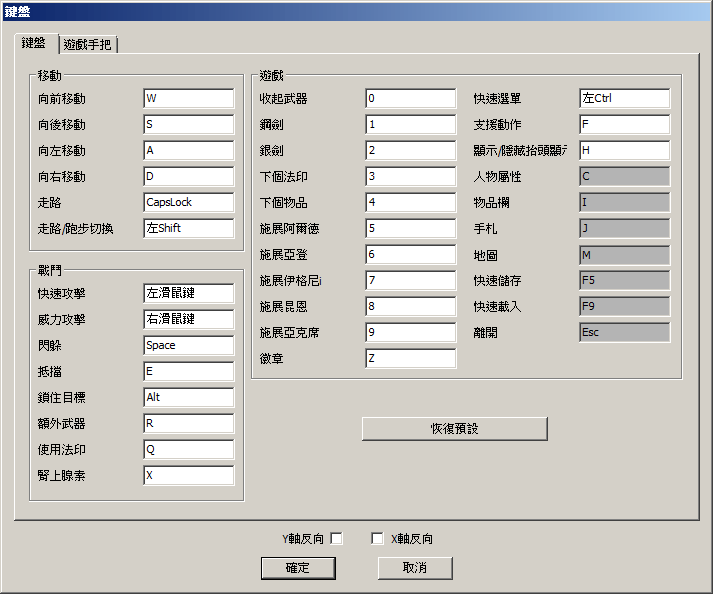Click the 向後移動 key binding field
The image size is (713, 594).
[188, 125]
